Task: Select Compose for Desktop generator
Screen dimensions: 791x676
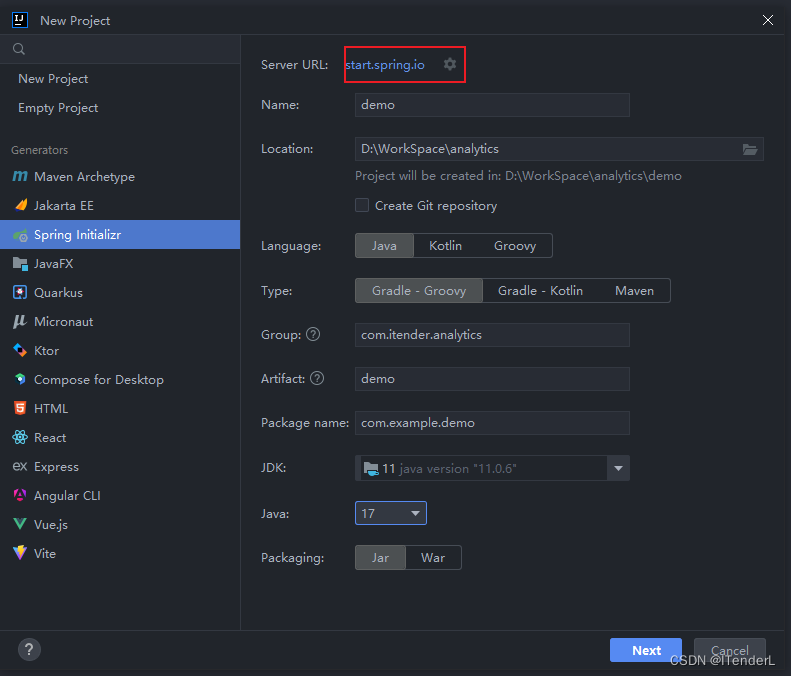Action: pos(120,379)
